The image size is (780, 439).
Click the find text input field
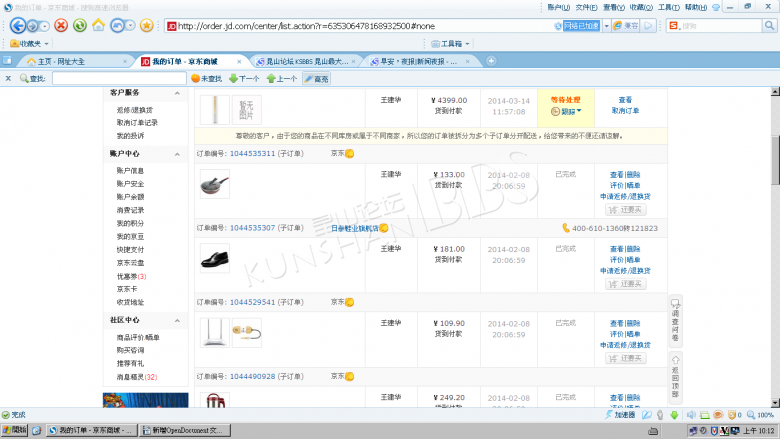pyautogui.click(x=119, y=79)
